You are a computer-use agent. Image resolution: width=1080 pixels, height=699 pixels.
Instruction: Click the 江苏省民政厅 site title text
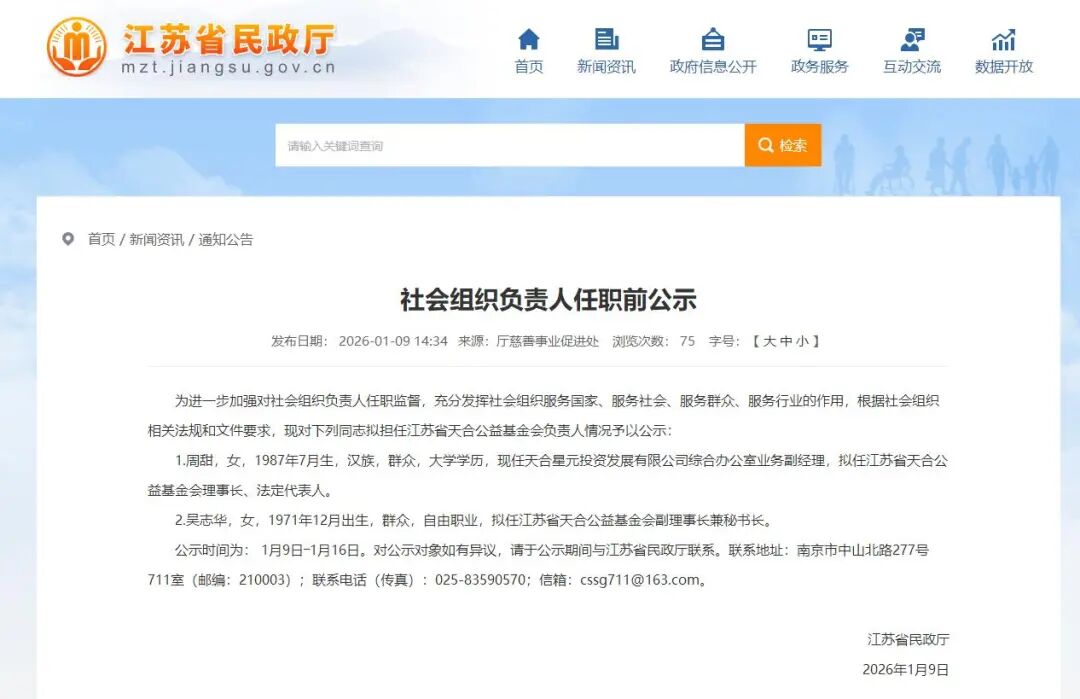click(x=228, y=40)
